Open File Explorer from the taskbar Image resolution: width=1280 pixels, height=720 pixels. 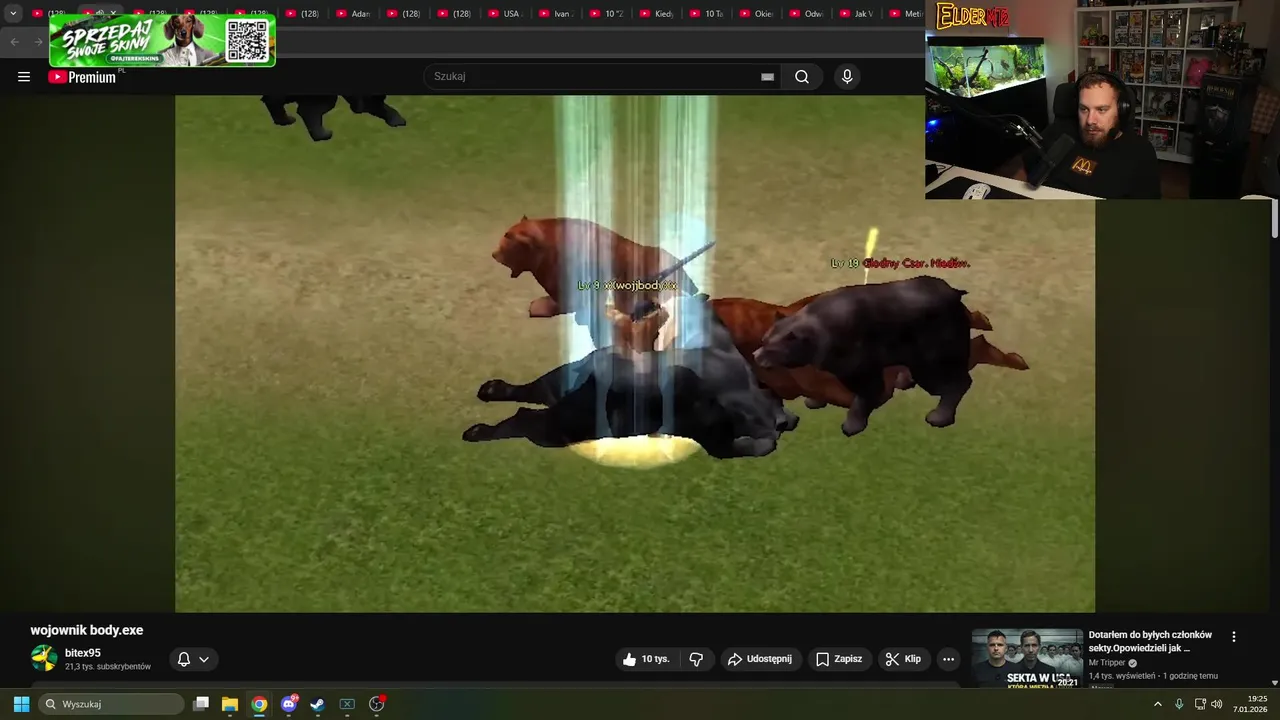click(230, 704)
